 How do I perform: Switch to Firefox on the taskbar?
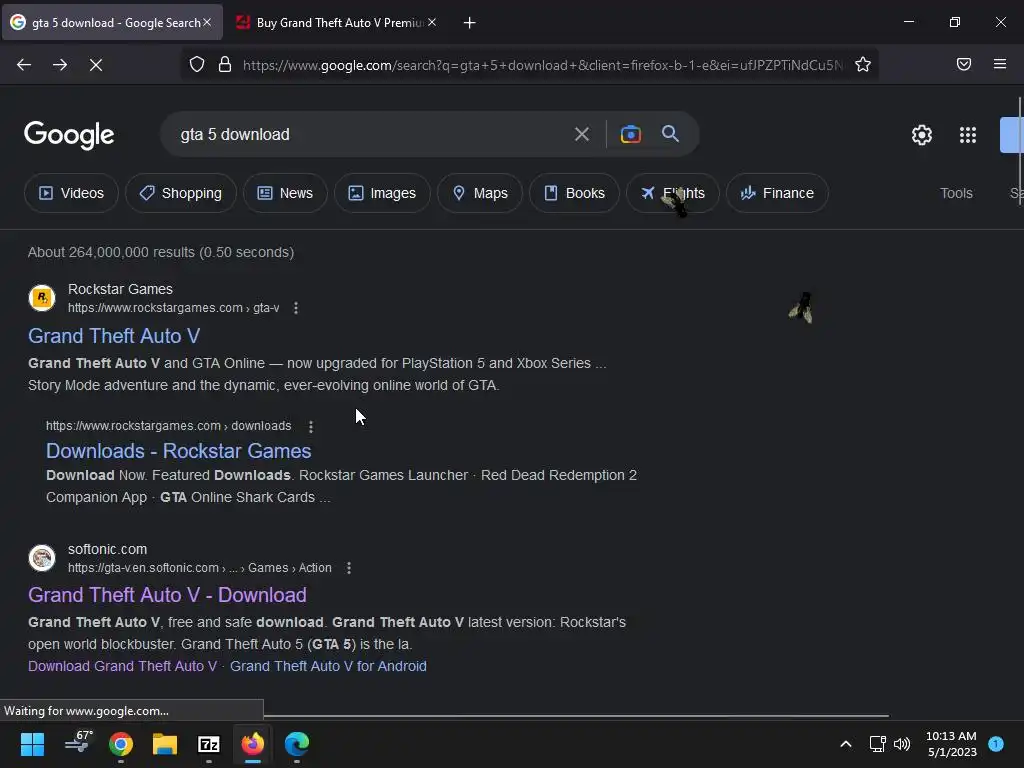pos(253,744)
